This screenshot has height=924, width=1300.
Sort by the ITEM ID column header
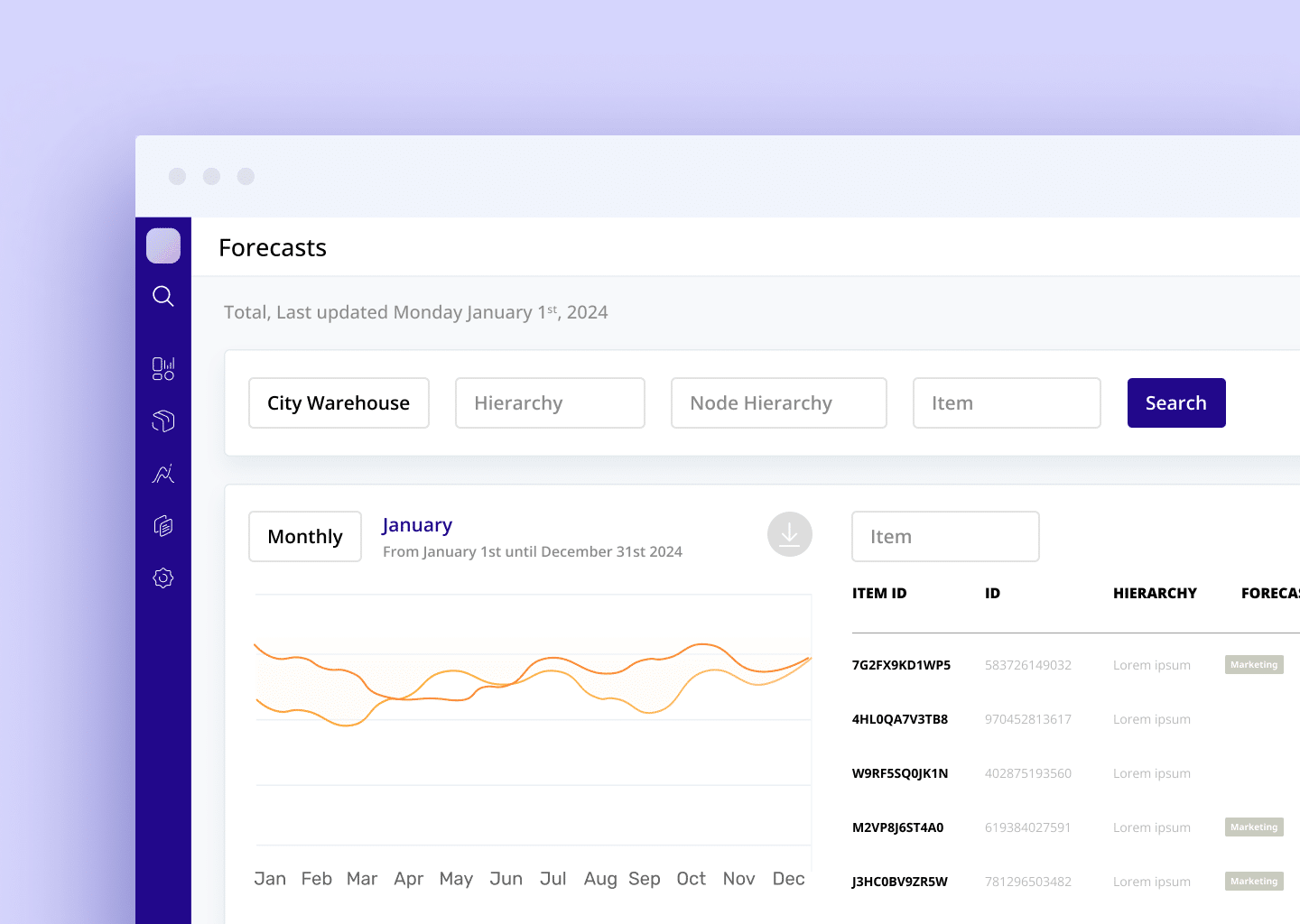[879, 594]
